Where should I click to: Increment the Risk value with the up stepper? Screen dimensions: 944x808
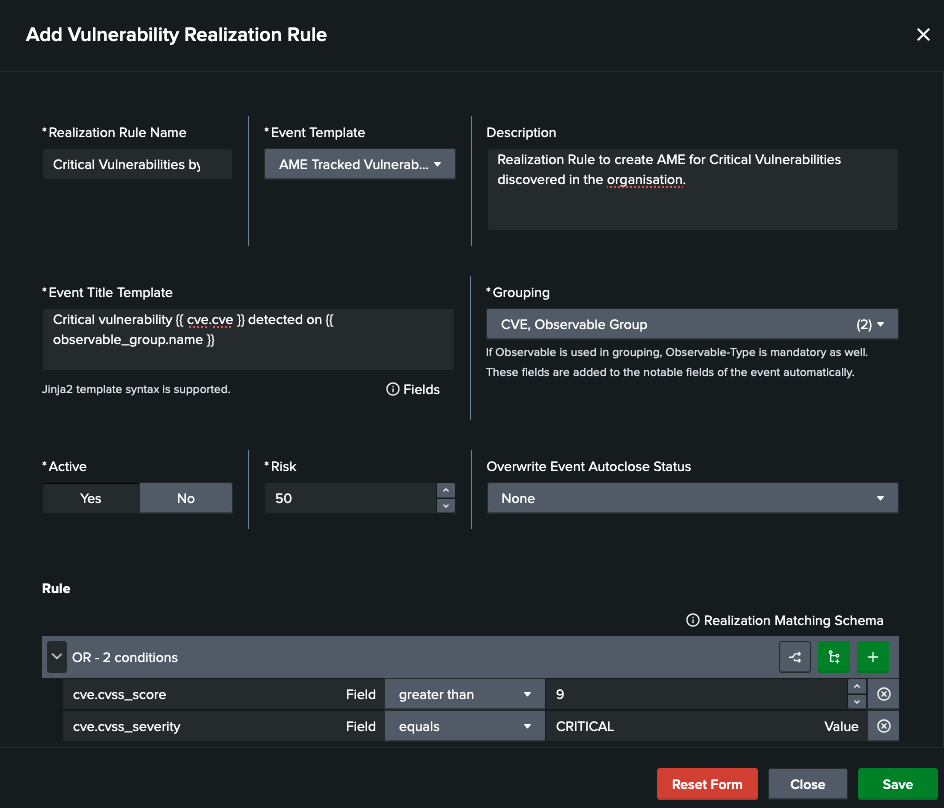click(445, 490)
